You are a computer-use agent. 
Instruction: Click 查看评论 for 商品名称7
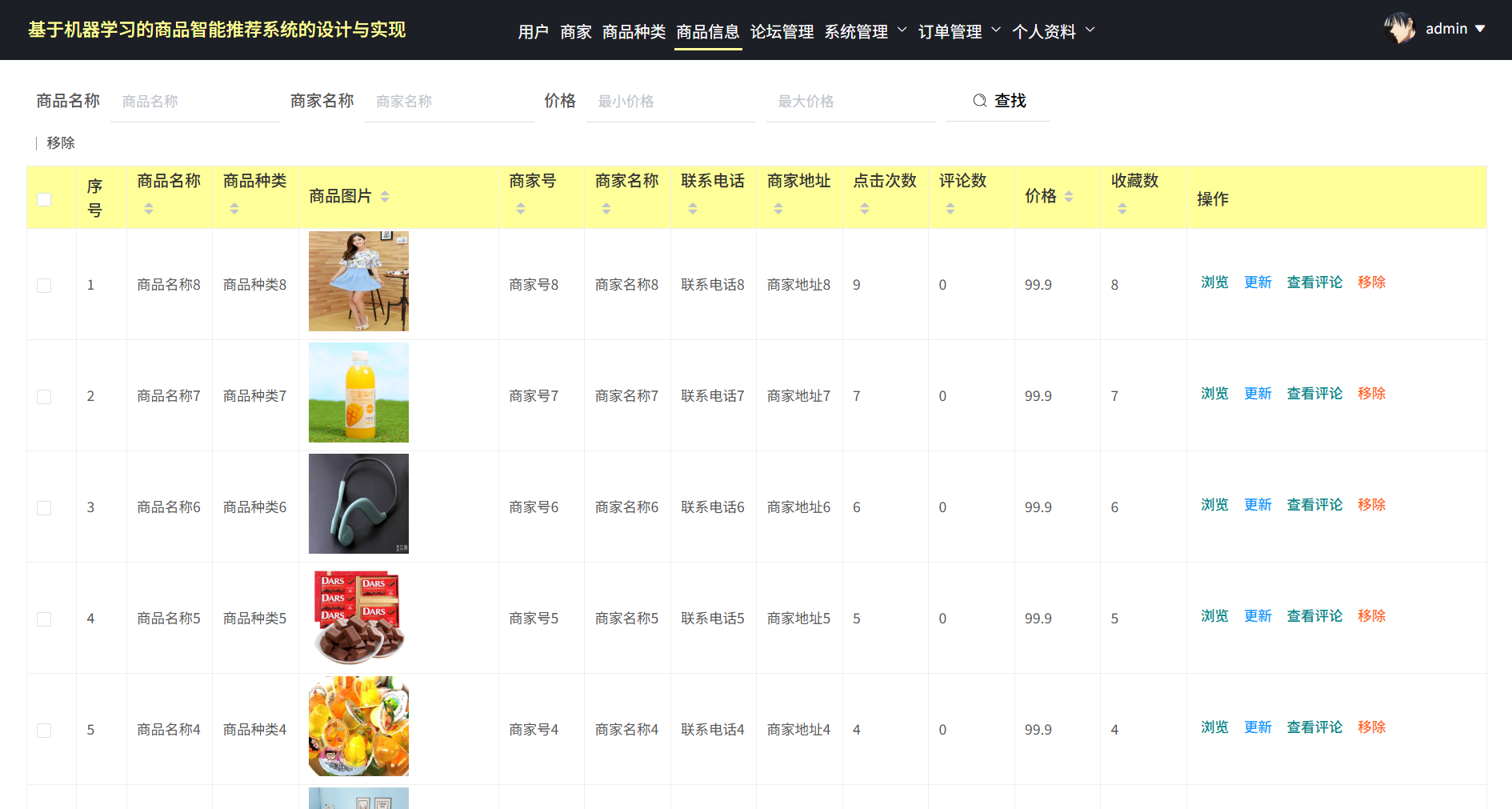tap(1314, 394)
